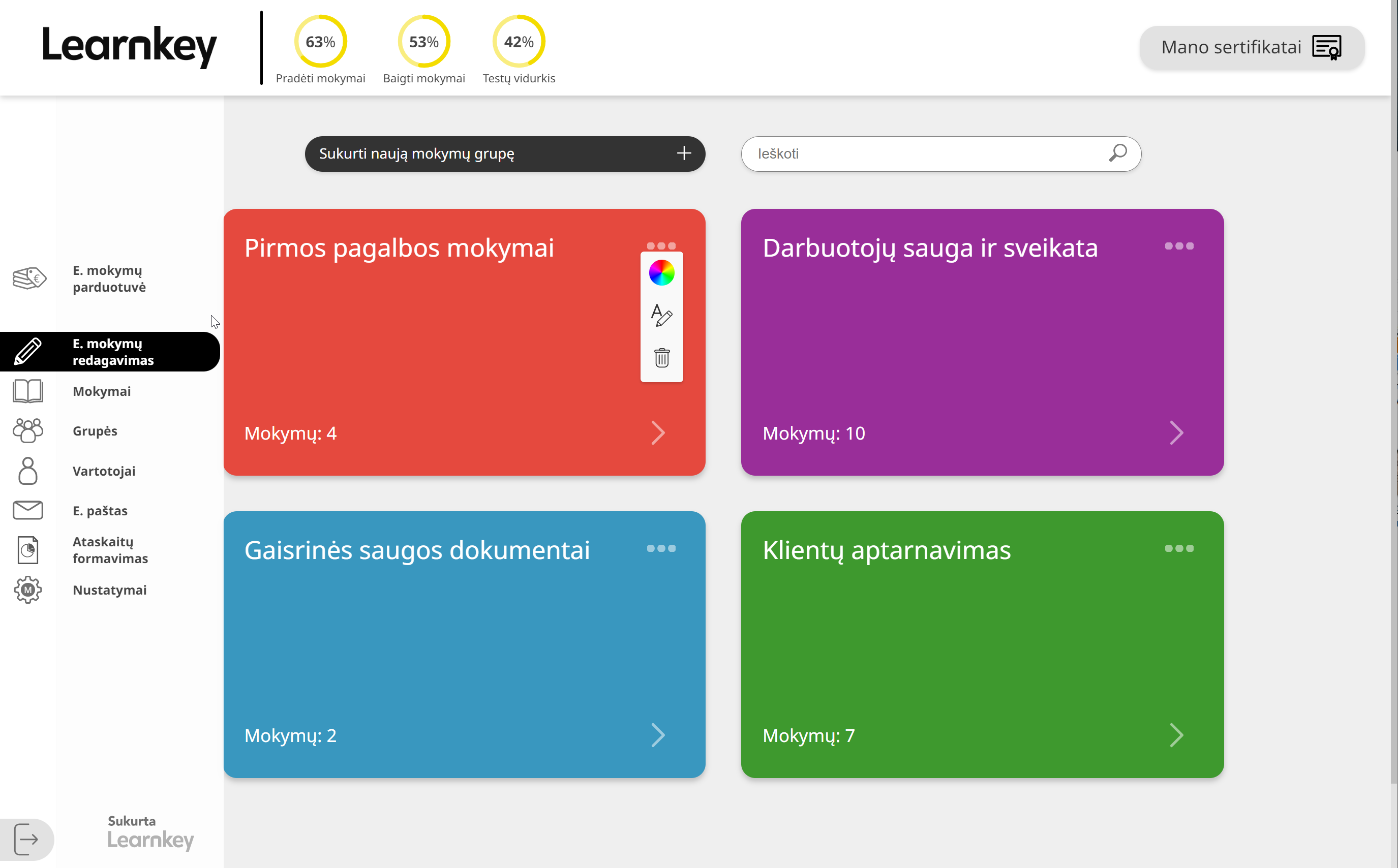Click the Pradėti mokymai label
Image resolution: width=1398 pixels, height=868 pixels.
(x=320, y=78)
